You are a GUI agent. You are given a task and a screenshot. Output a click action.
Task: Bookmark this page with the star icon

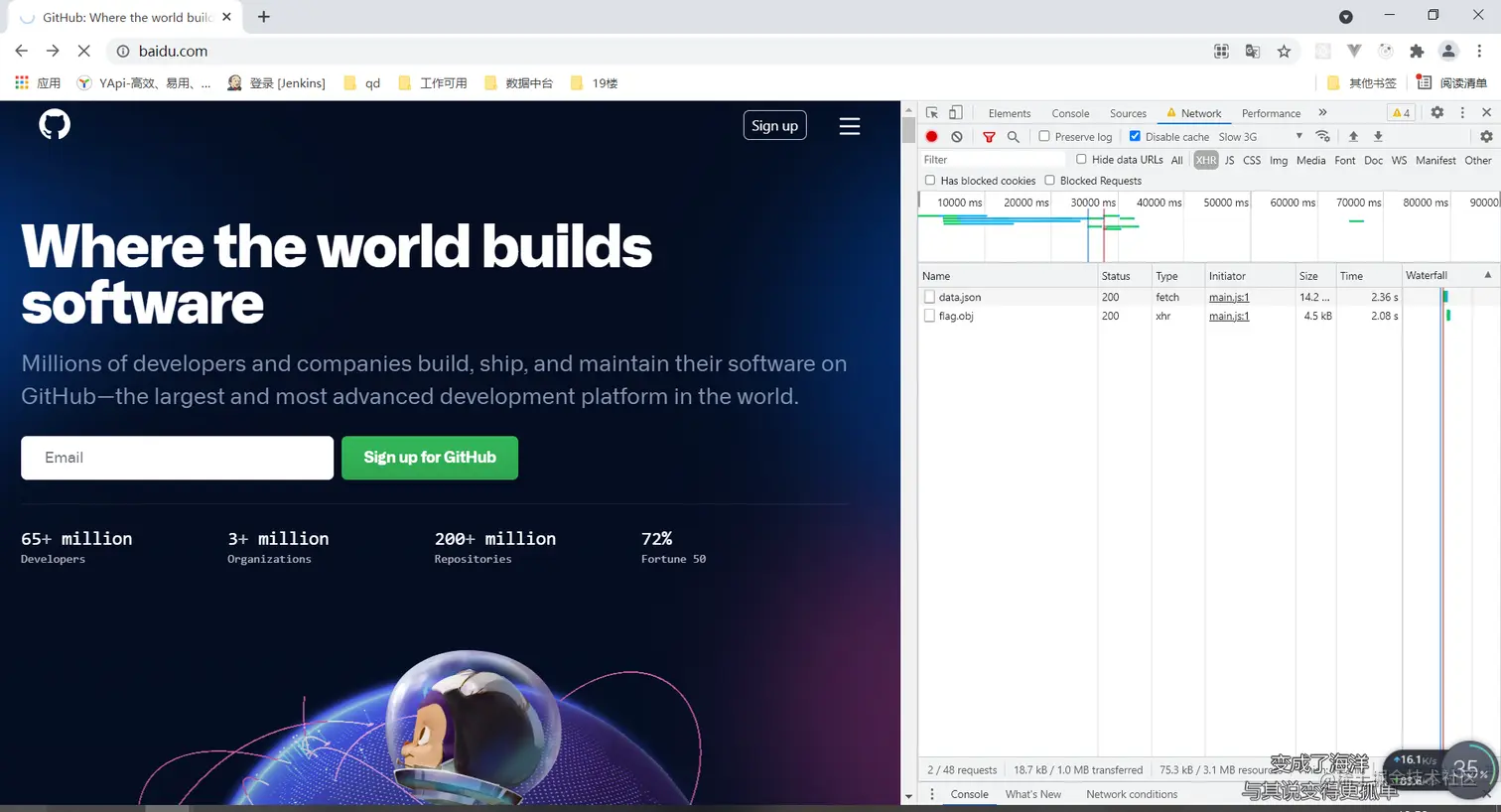click(x=1284, y=51)
